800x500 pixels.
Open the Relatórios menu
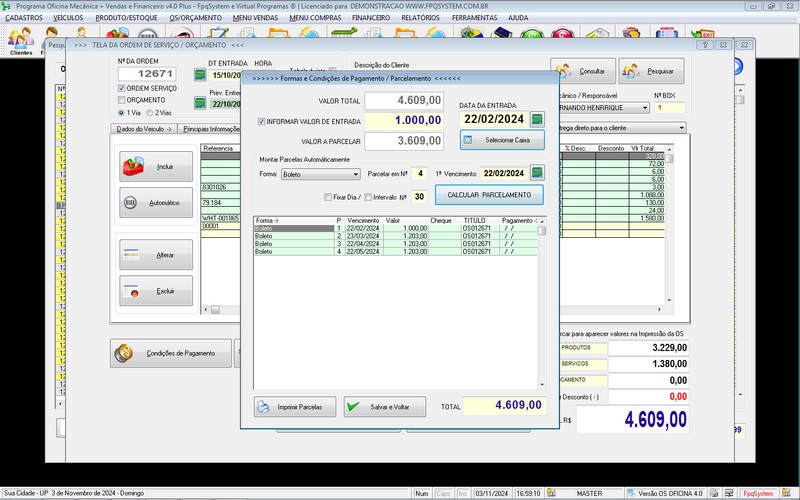(420, 17)
